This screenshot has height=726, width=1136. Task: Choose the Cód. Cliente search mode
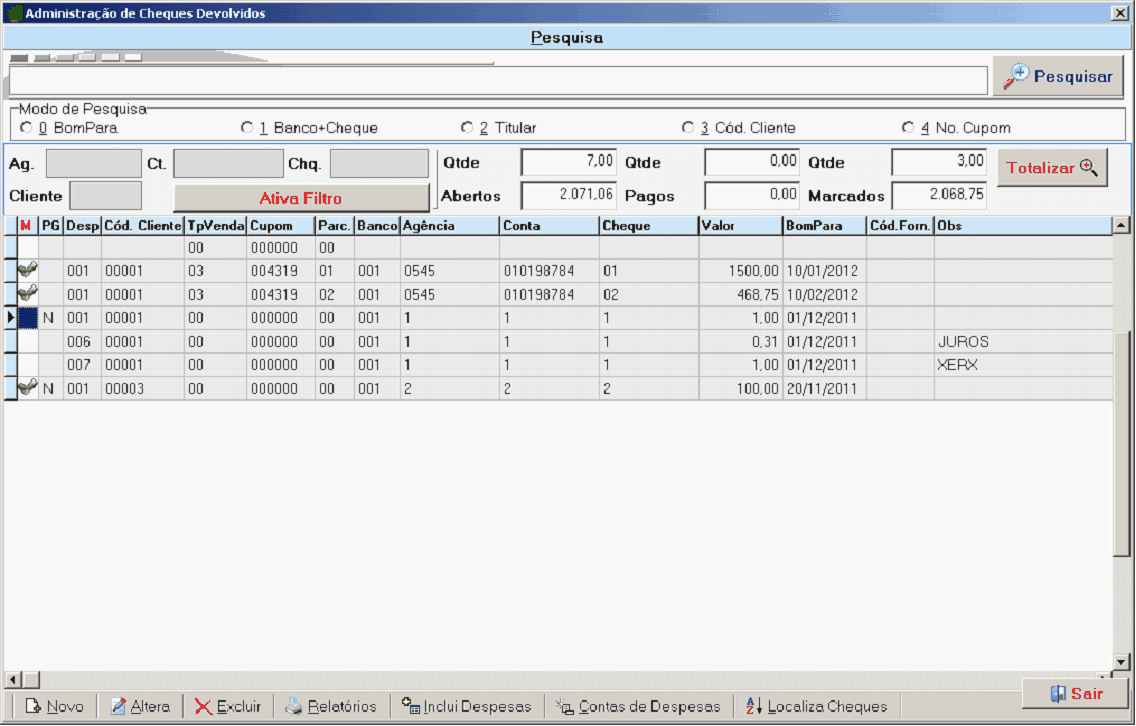point(688,128)
